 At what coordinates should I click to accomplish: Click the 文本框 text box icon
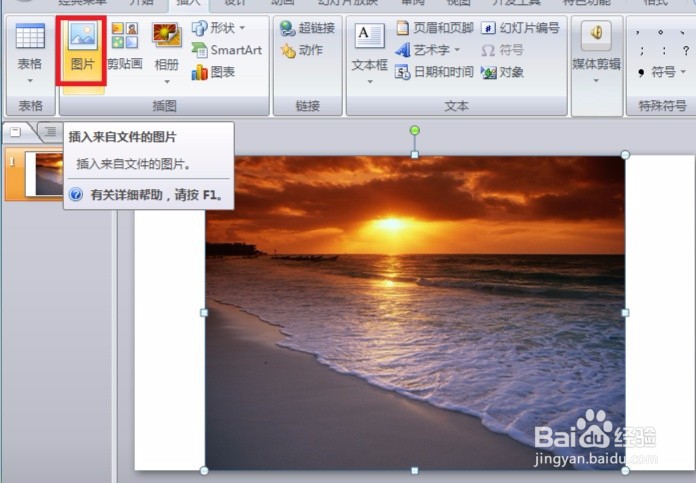[369, 36]
